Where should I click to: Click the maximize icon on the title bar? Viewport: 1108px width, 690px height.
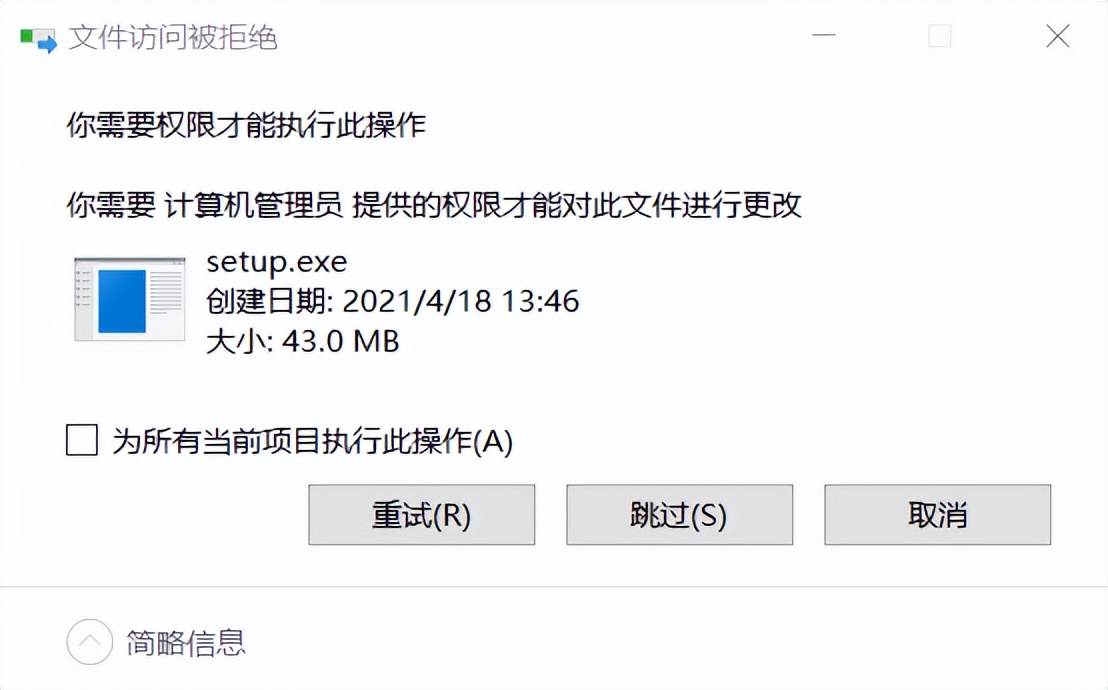coord(939,36)
